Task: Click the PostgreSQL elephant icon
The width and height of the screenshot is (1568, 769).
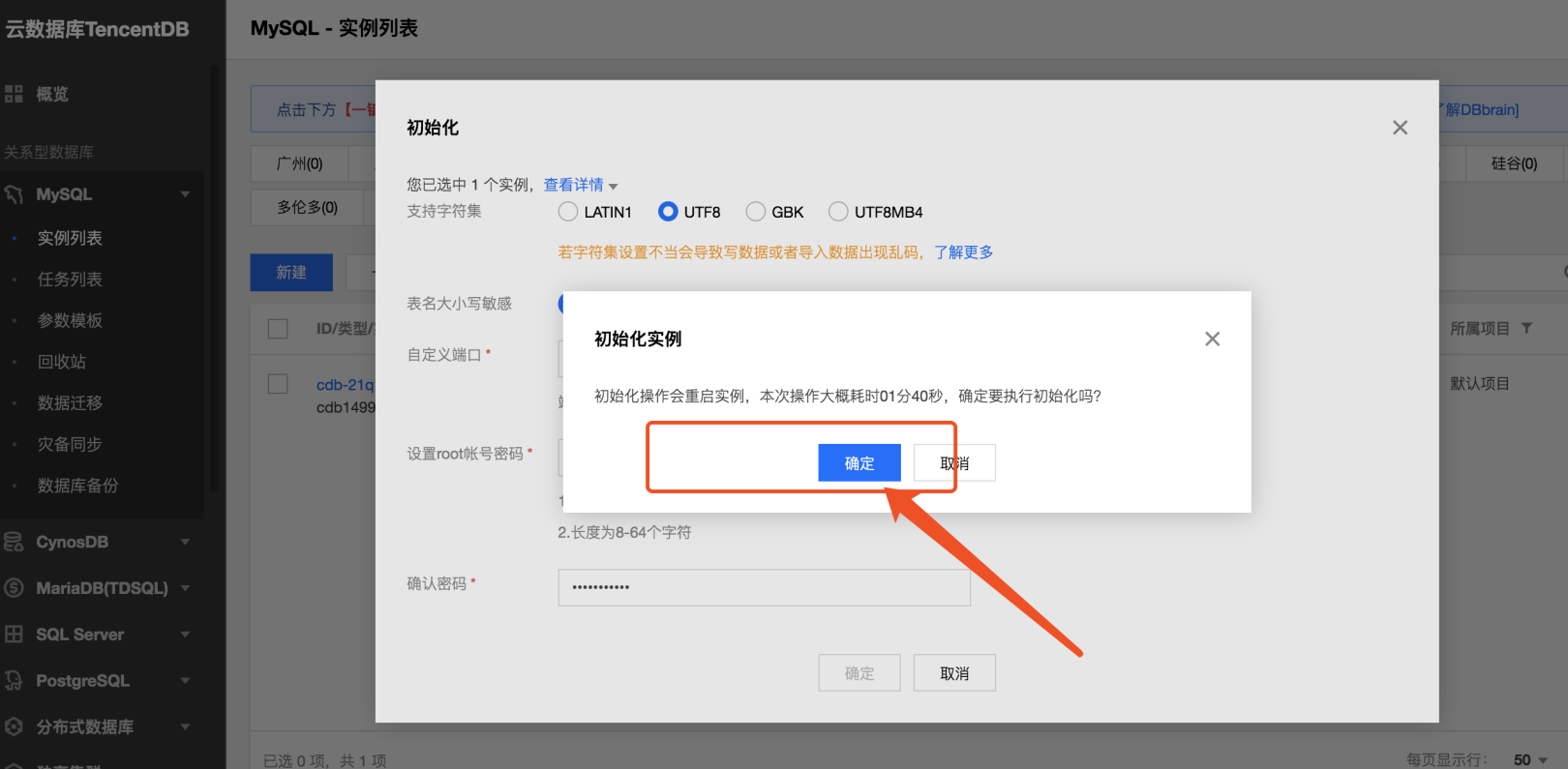Action: pos(14,681)
